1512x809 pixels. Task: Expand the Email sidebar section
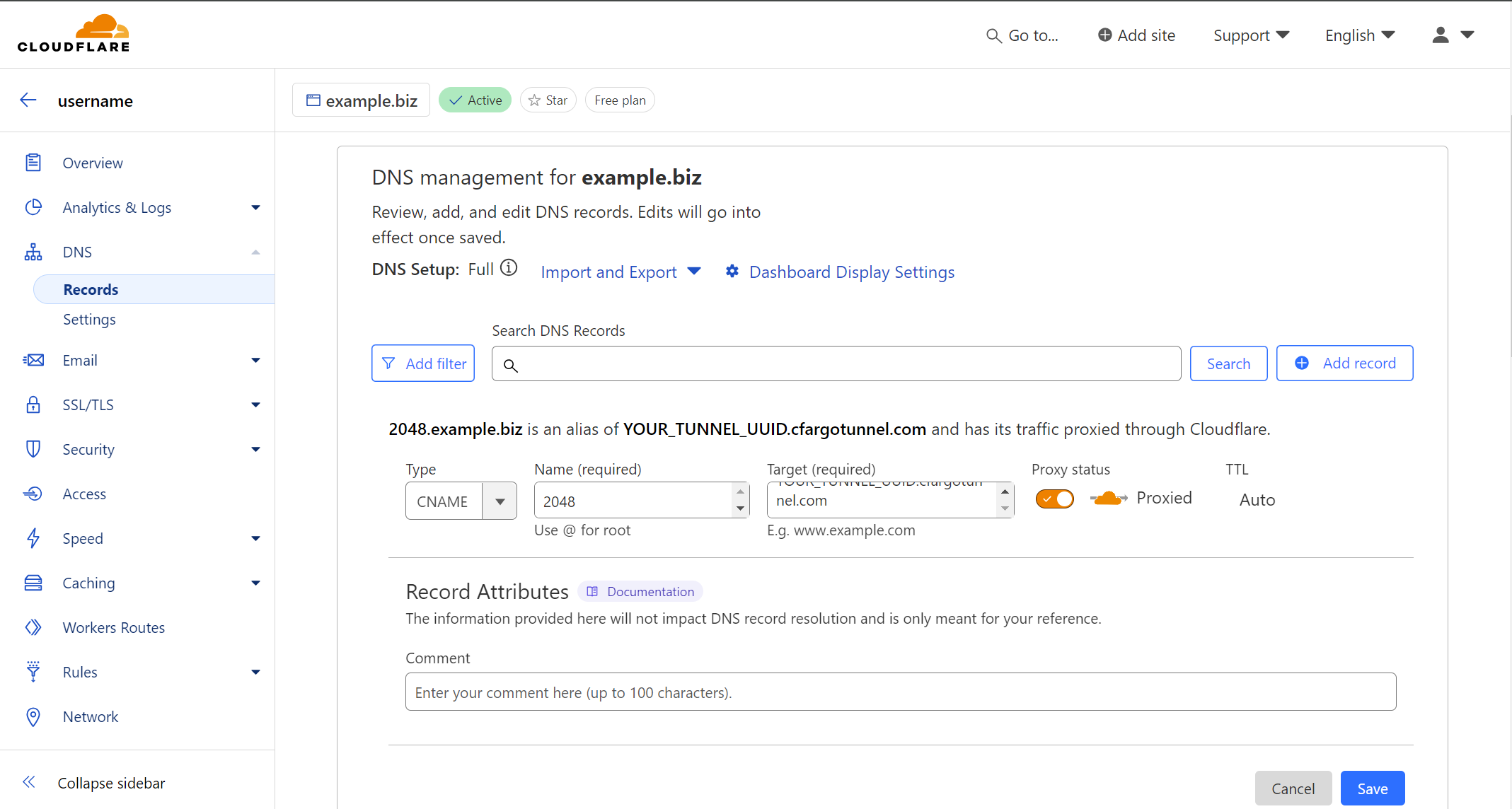tap(255, 360)
